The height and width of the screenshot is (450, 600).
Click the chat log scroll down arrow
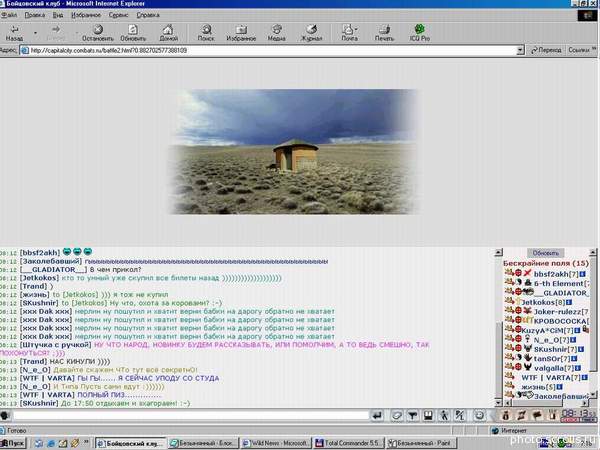click(x=498, y=403)
